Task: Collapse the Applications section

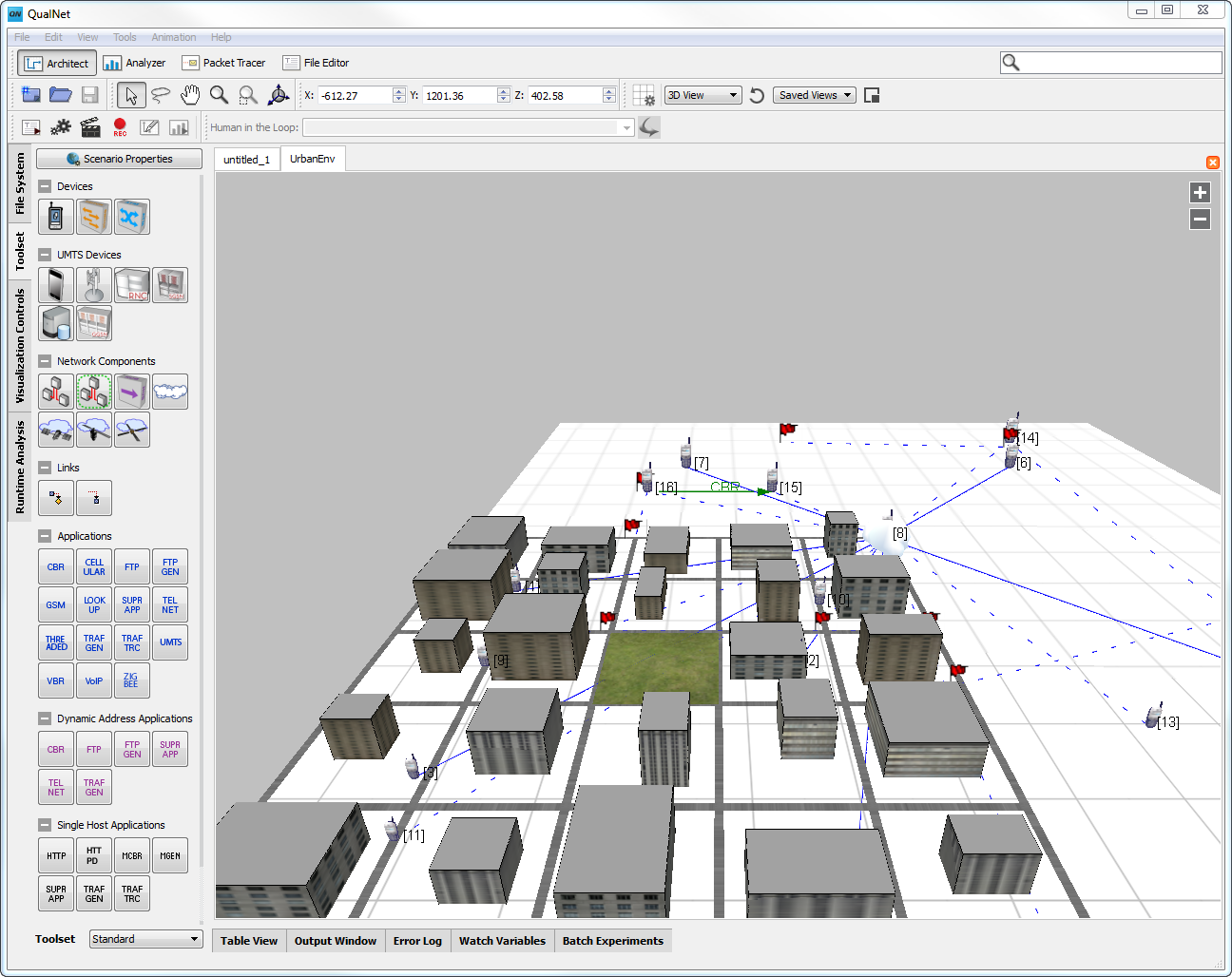Action: pos(45,536)
